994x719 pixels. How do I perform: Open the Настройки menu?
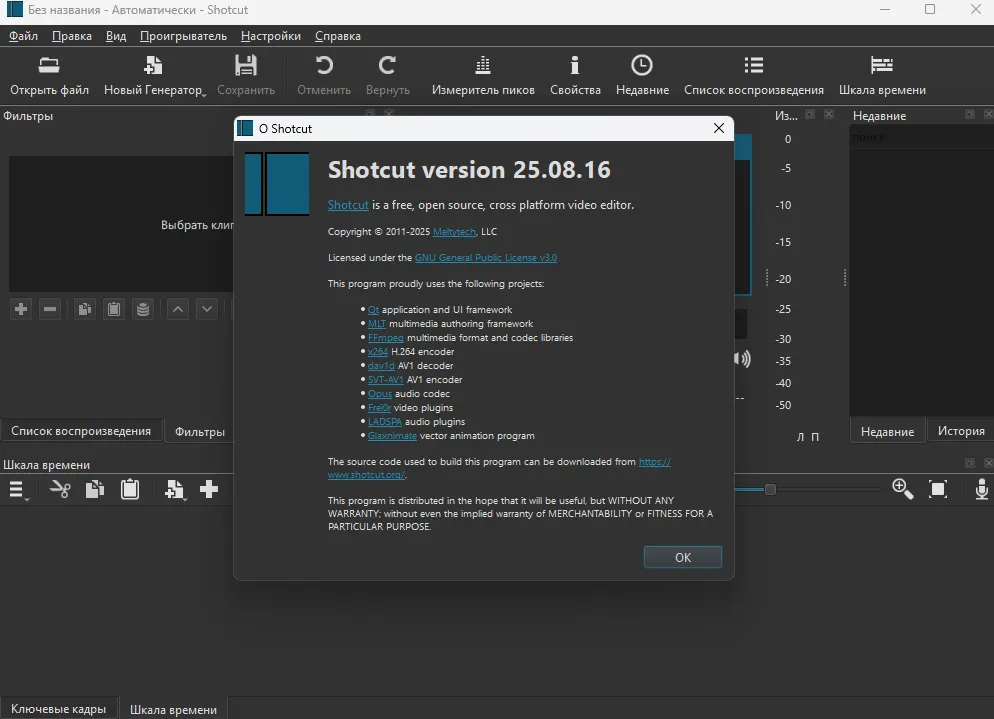click(x=270, y=36)
